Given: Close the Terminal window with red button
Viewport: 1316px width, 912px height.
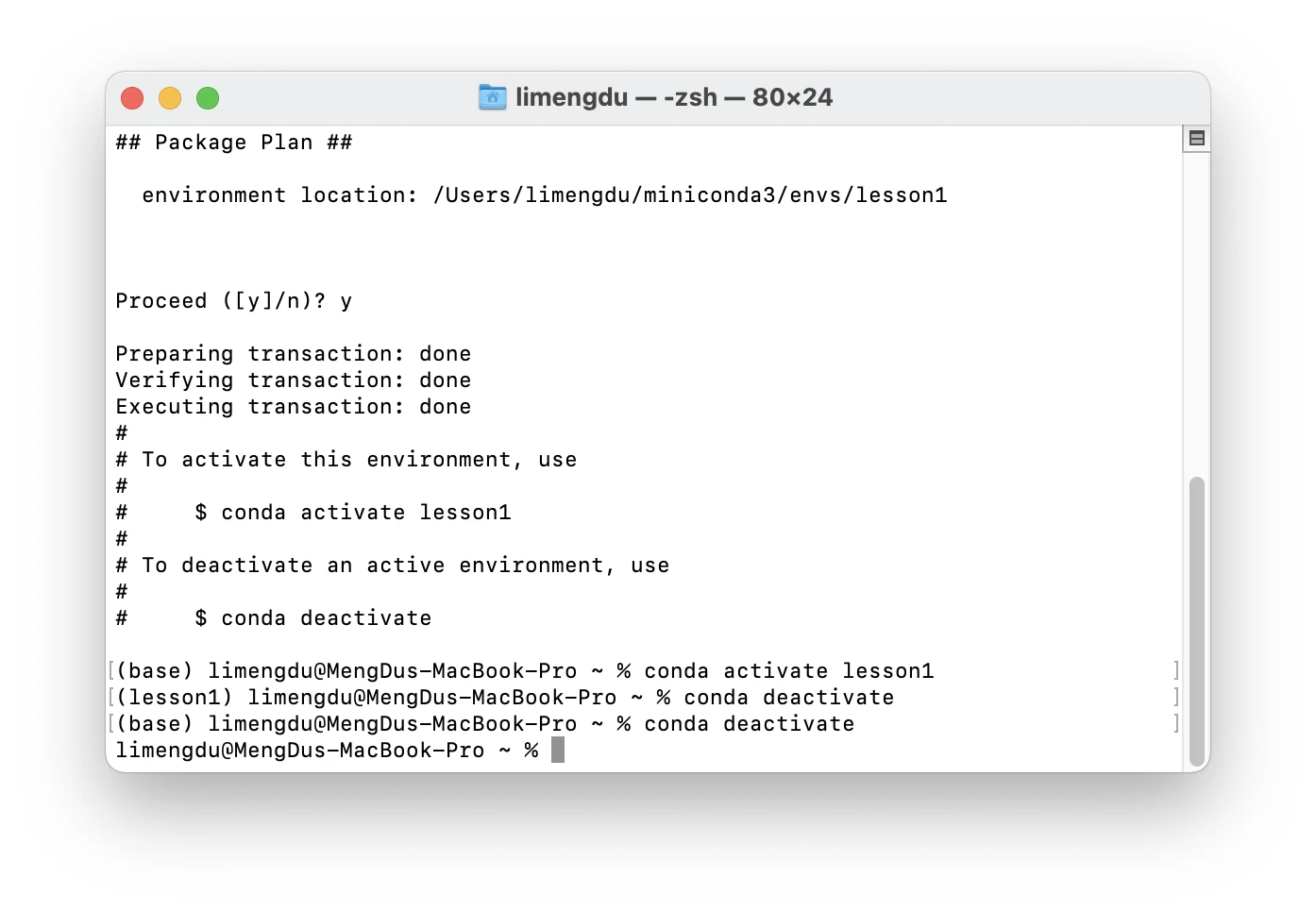Looking at the screenshot, I should (x=132, y=98).
